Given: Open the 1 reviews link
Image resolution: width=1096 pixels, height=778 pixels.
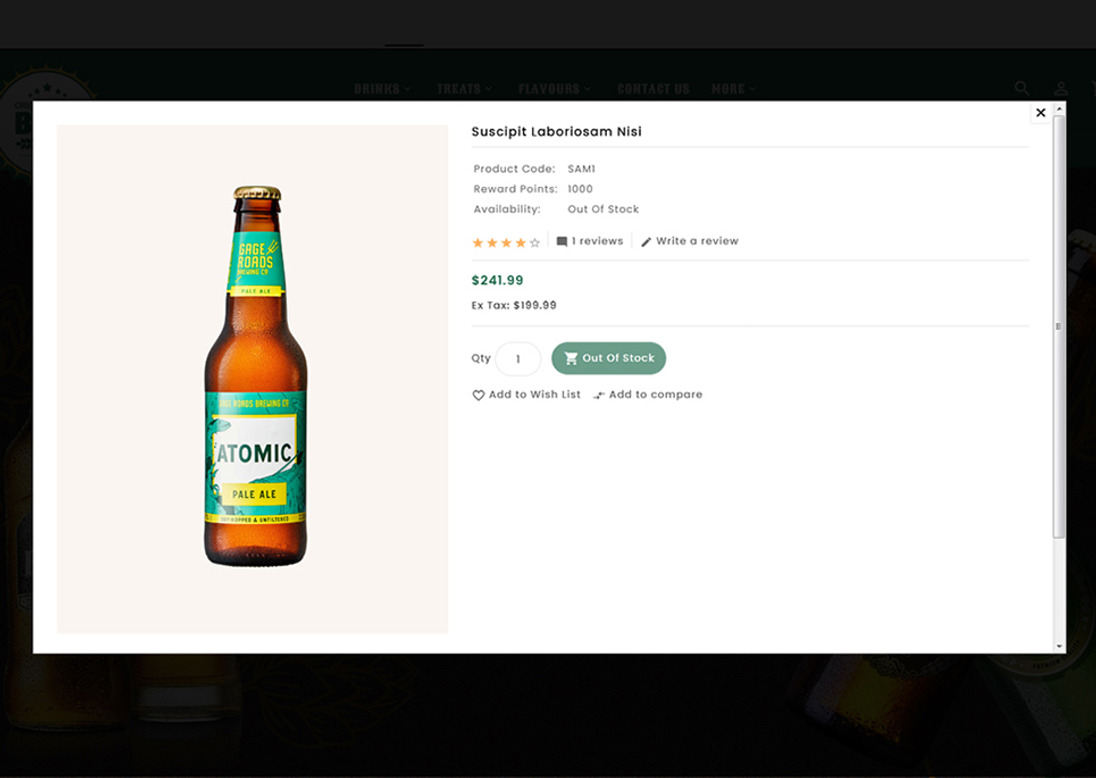Looking at the screenshot, I should [x=590, y=241].
